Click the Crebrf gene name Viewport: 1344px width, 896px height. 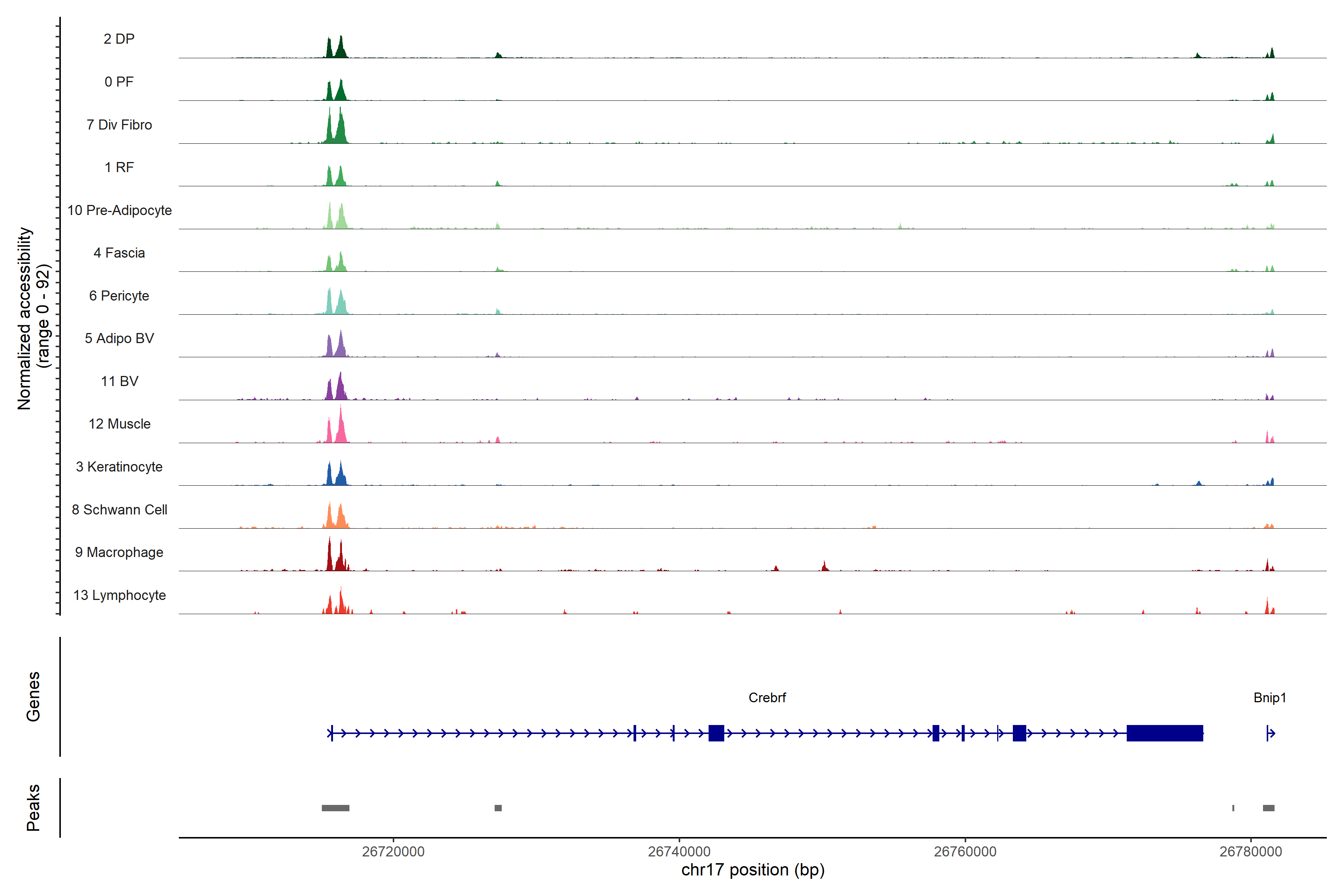(x=767, y=697)
